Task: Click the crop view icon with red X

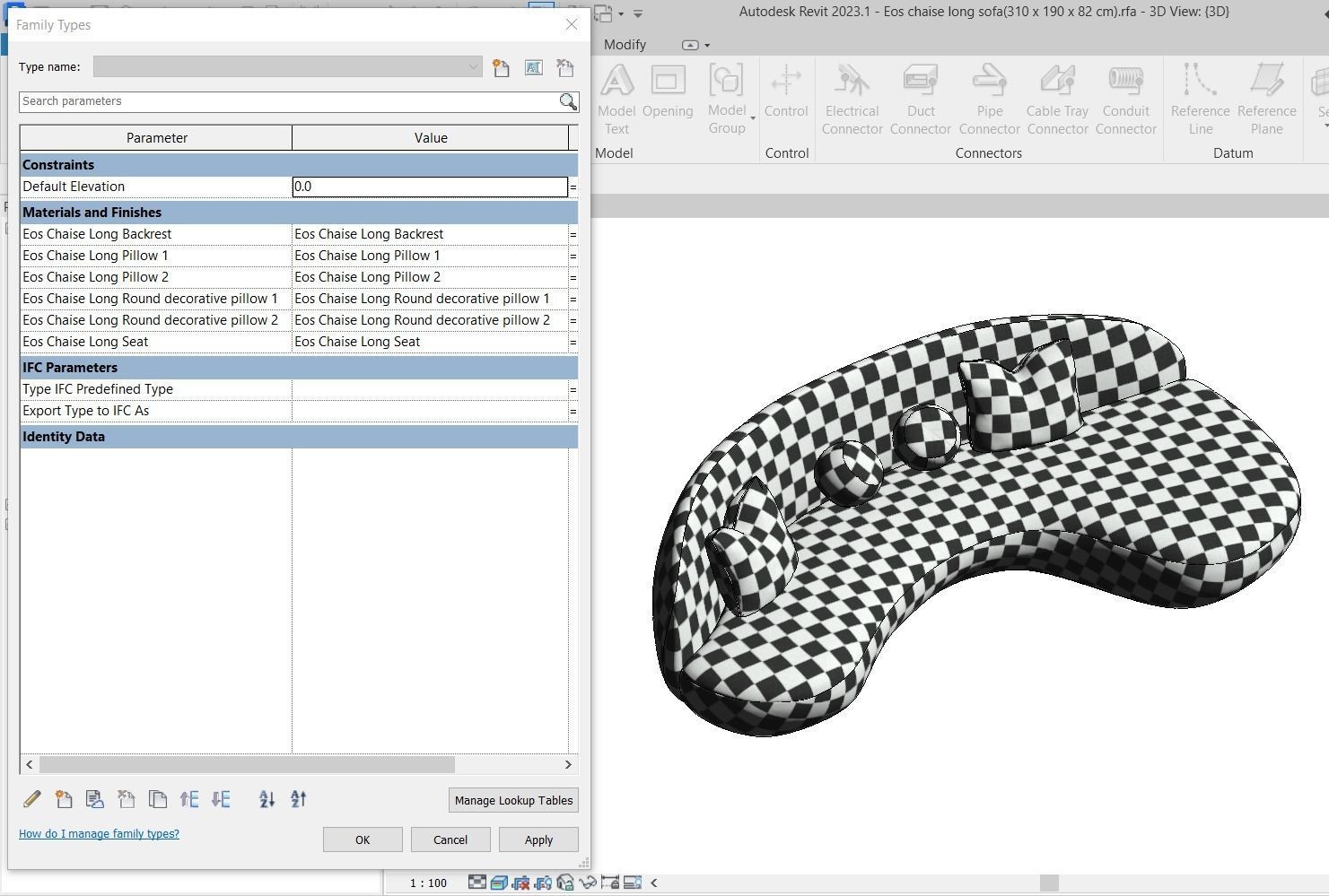Action: click(x=520, y=883)
